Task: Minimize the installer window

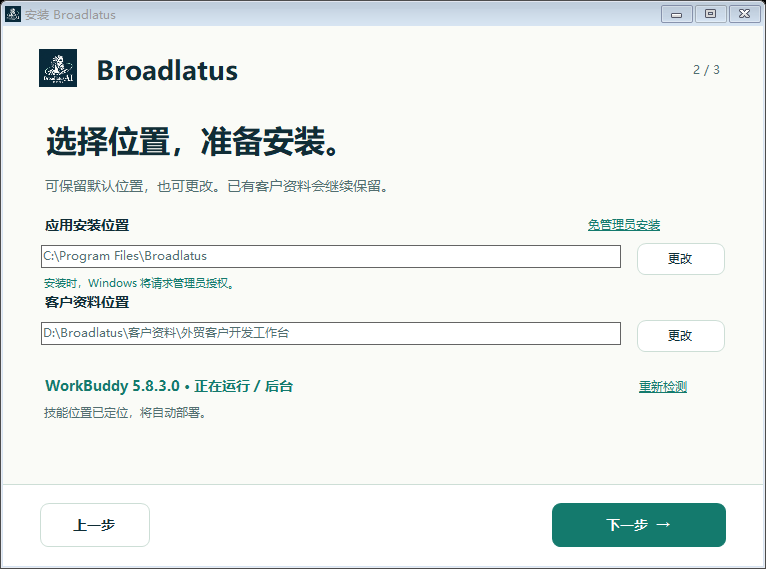Action: click(x=677, y=14)
